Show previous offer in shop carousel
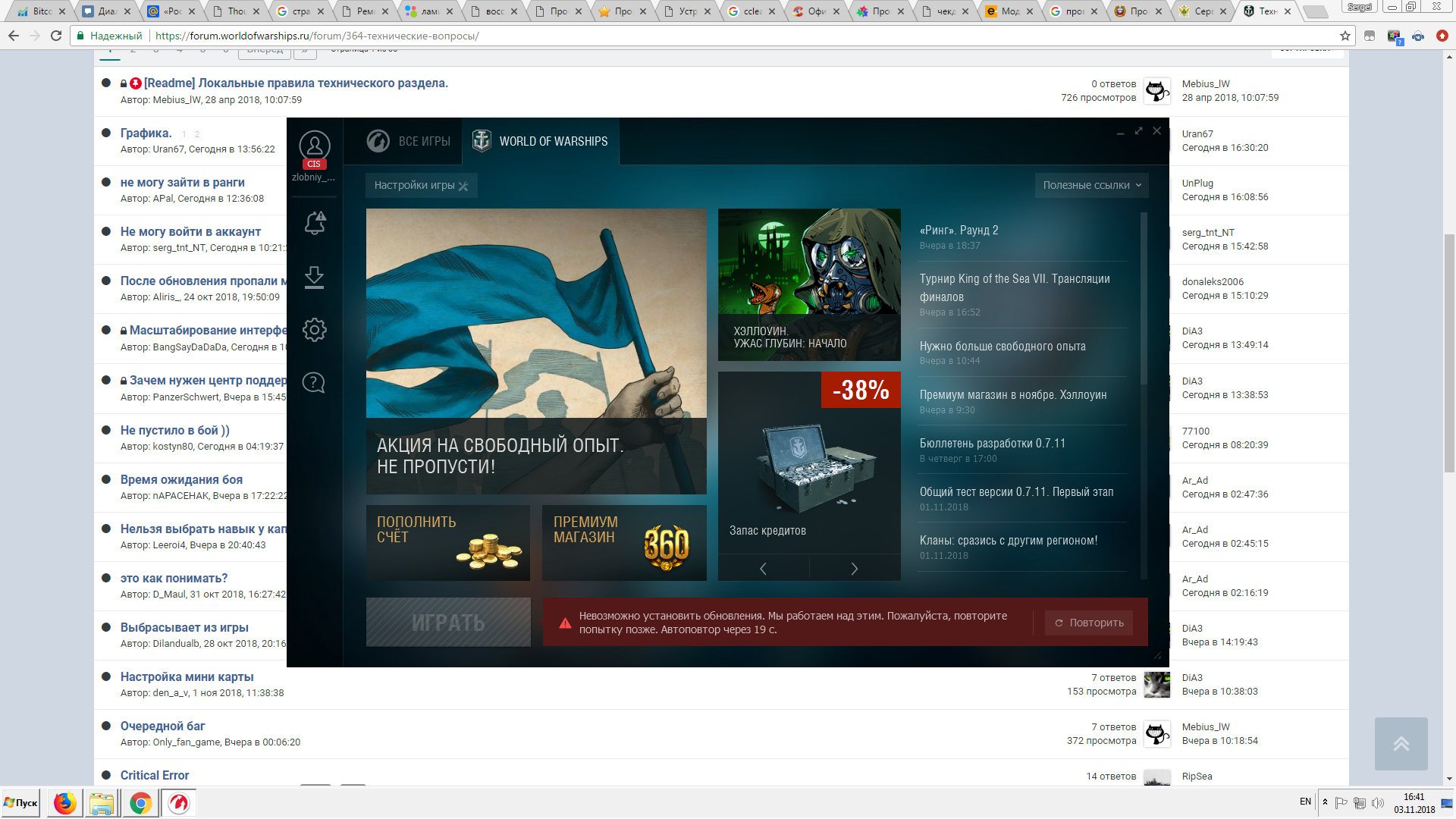This screenshot has height=819, width=1456. (763, 569)
